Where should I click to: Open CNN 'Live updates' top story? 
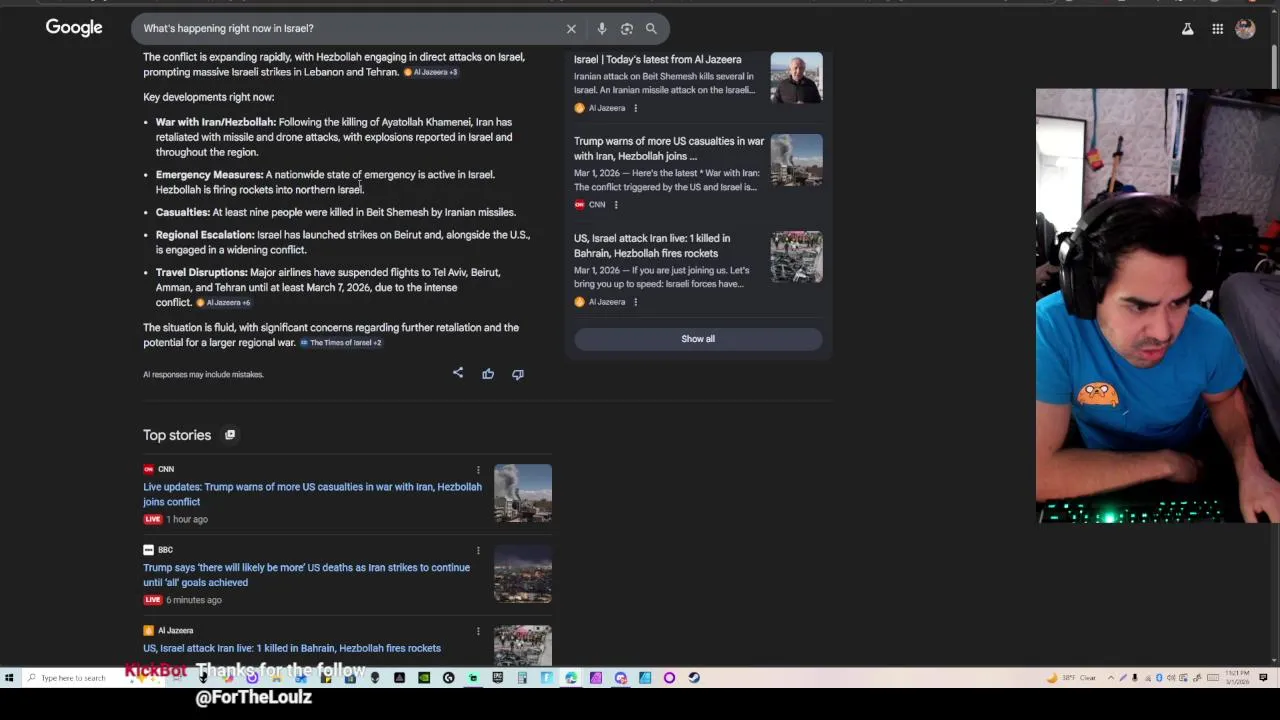312,494
